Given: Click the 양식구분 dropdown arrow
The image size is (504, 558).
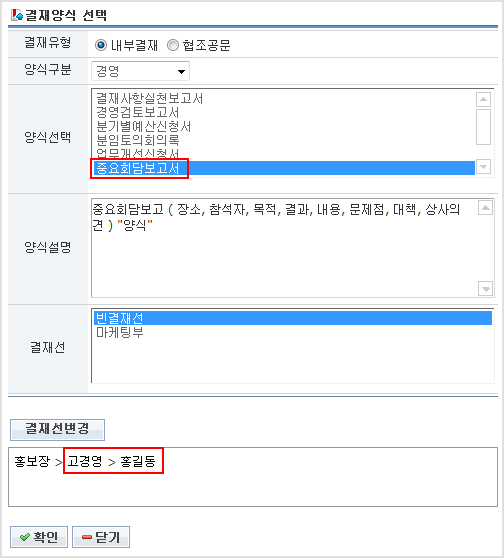Looking at the screenshot, I should pos(181,72).
